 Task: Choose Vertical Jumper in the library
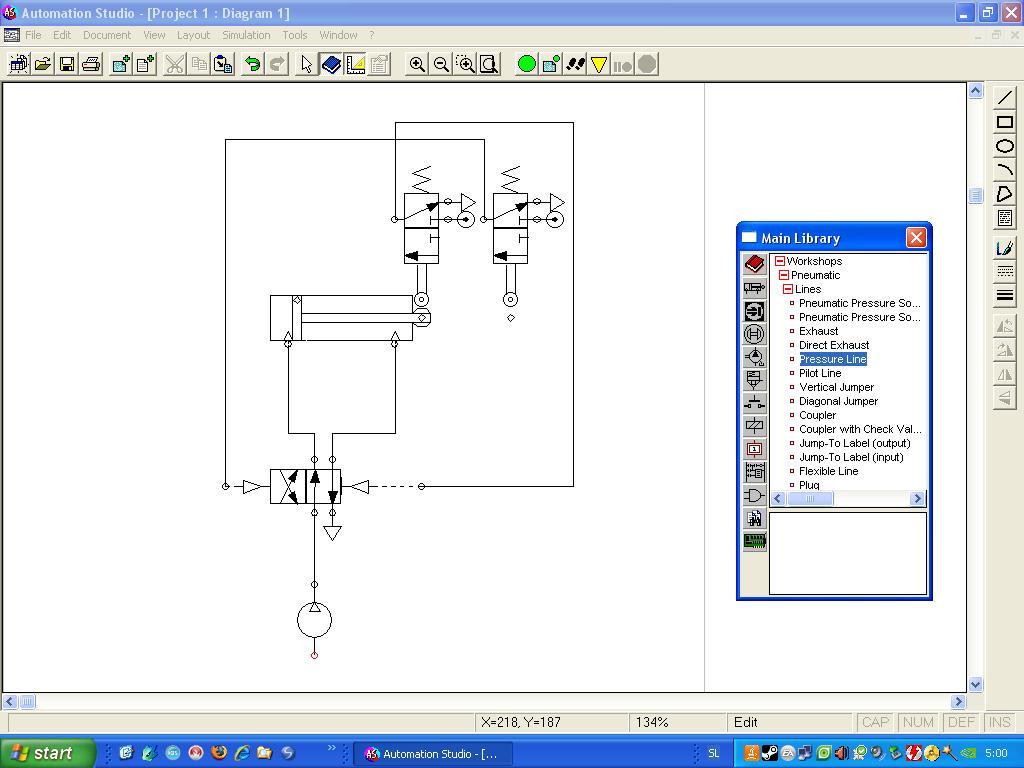(837, 387)
